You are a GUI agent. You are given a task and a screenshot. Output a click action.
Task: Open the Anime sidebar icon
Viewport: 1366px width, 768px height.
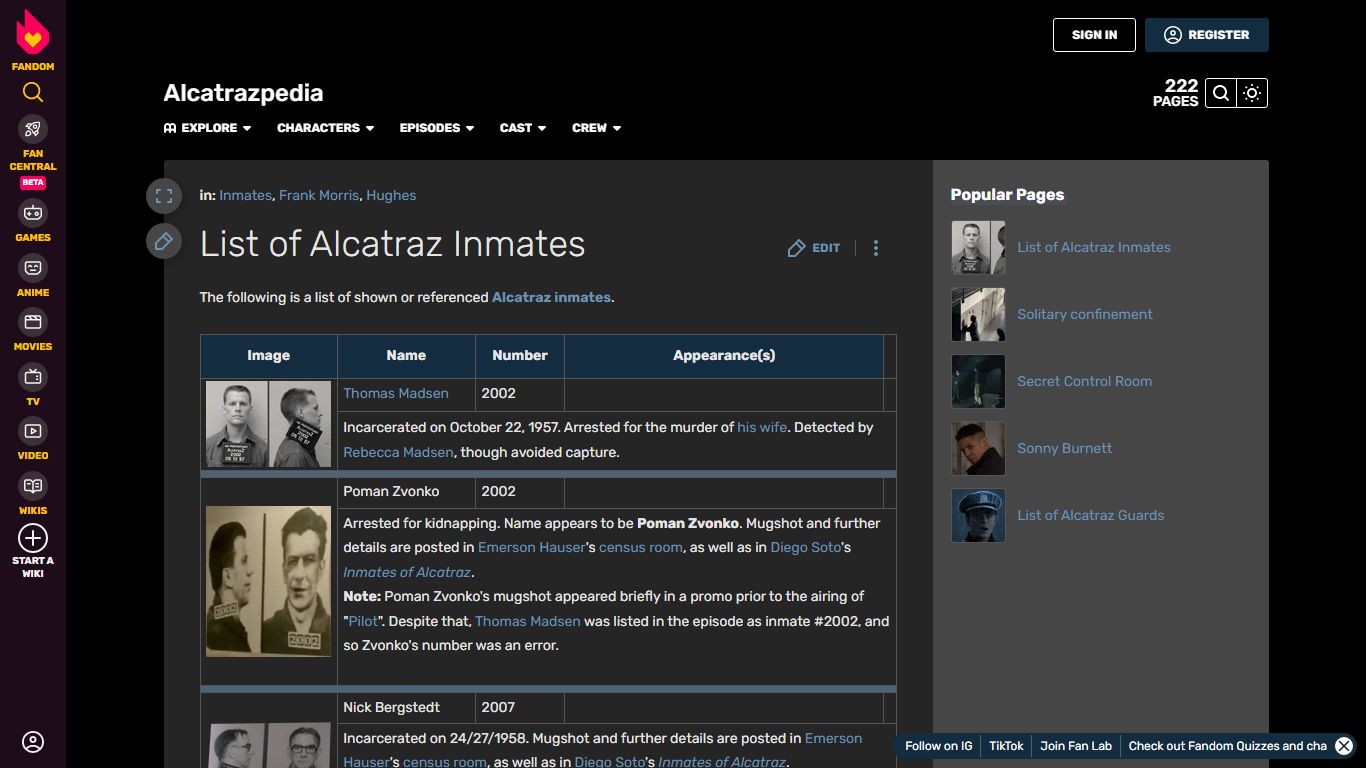point(33,268)
